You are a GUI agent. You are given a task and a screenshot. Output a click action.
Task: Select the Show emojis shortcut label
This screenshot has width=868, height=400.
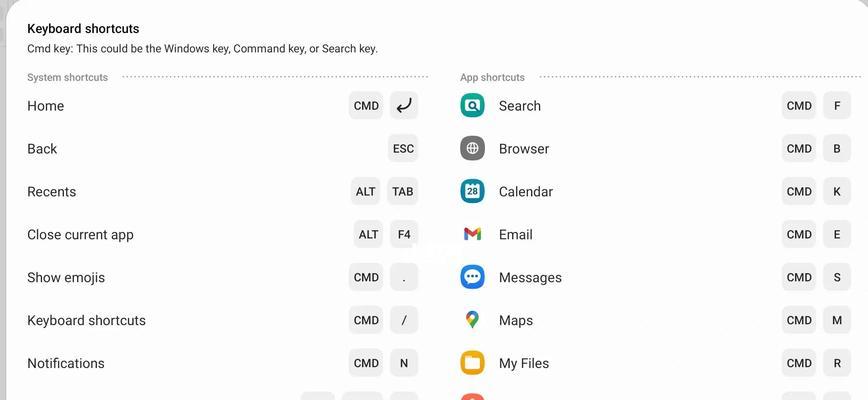pyautogui.click(x=66, y=277)
